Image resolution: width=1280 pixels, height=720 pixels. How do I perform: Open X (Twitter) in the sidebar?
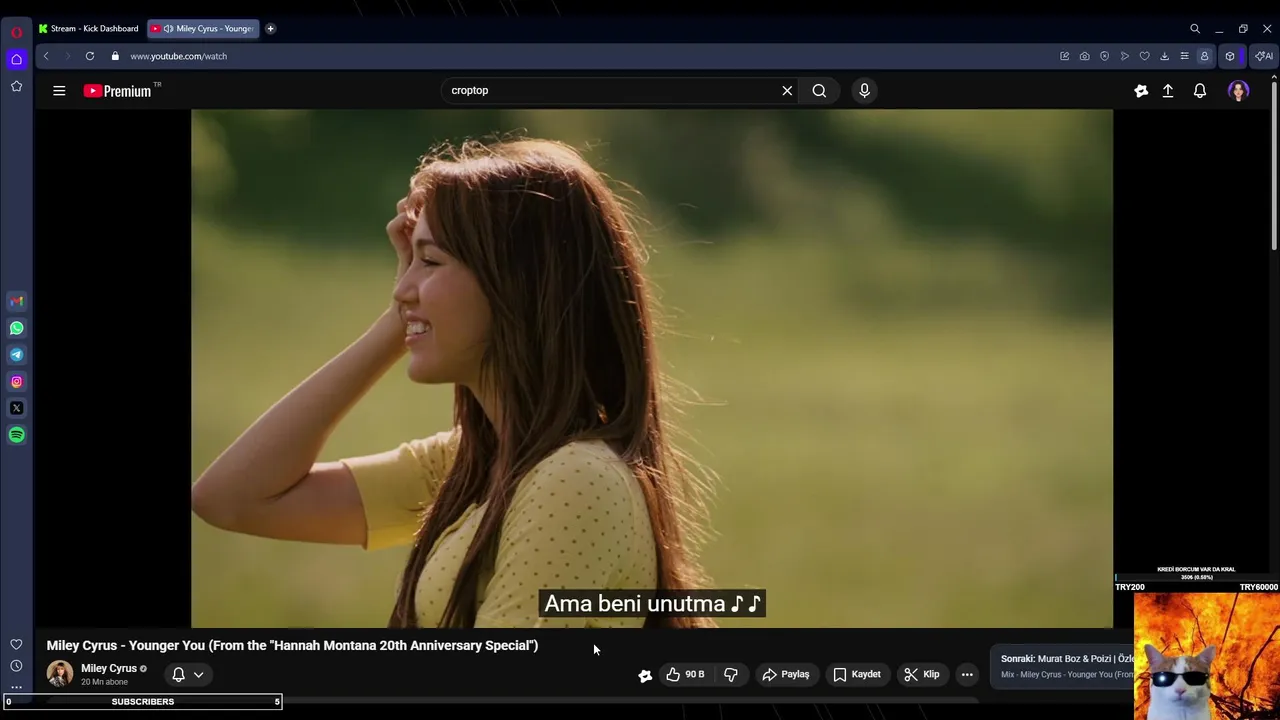click(x=16, y=408)
